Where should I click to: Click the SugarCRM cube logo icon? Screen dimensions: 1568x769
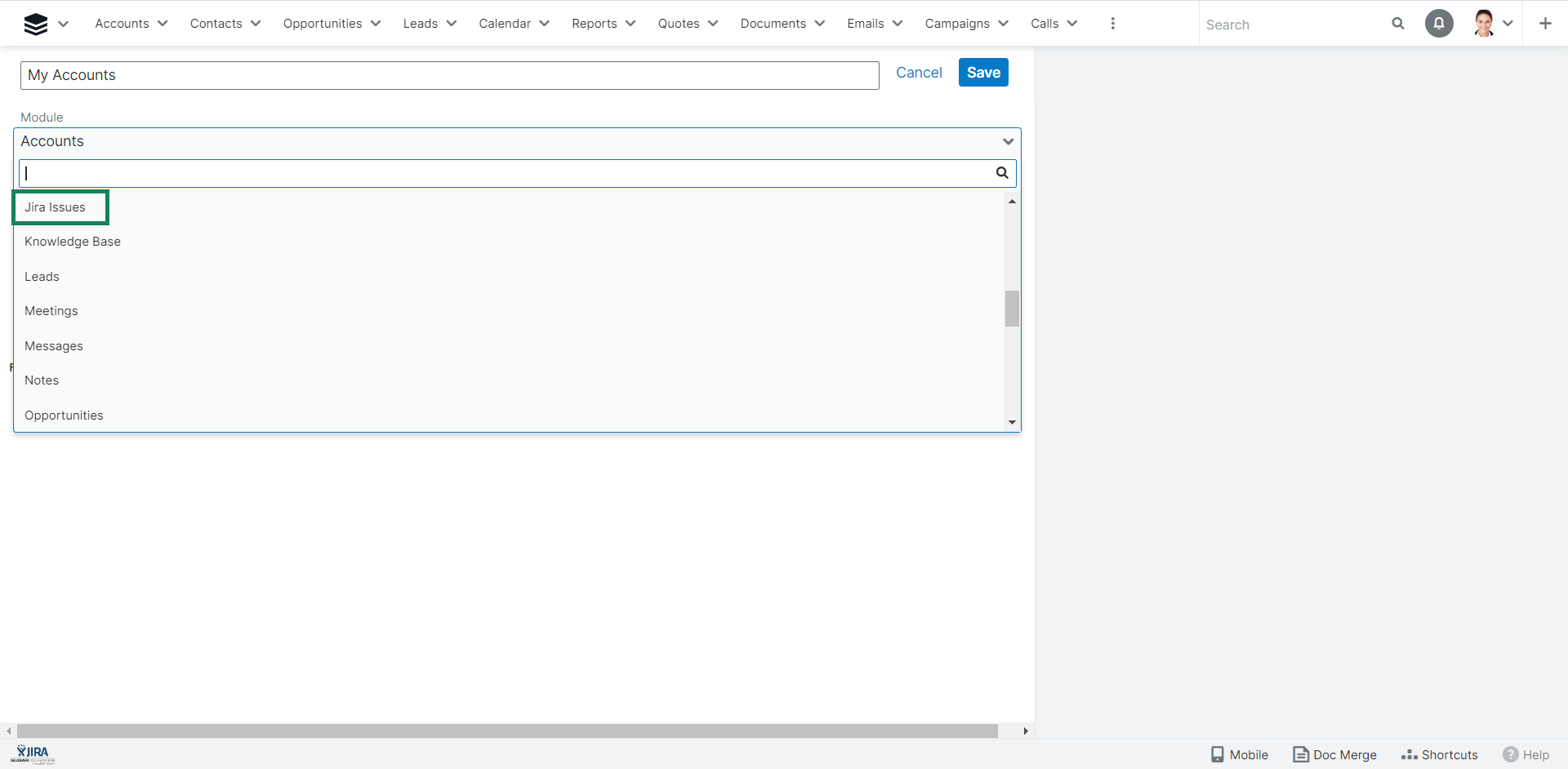point(36,24)
